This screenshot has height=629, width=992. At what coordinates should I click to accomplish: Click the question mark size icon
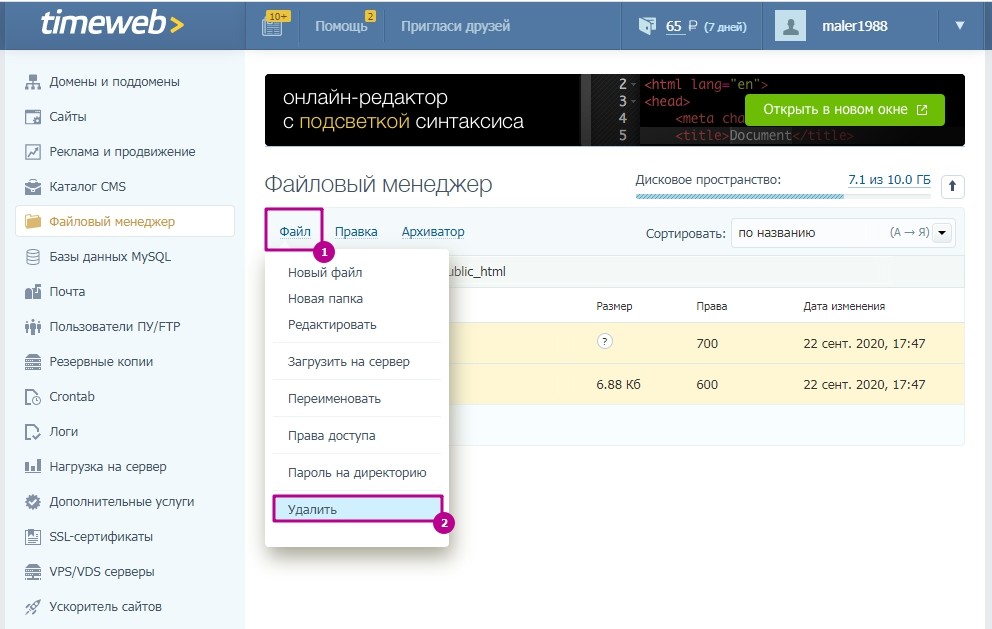pos(605,342)
